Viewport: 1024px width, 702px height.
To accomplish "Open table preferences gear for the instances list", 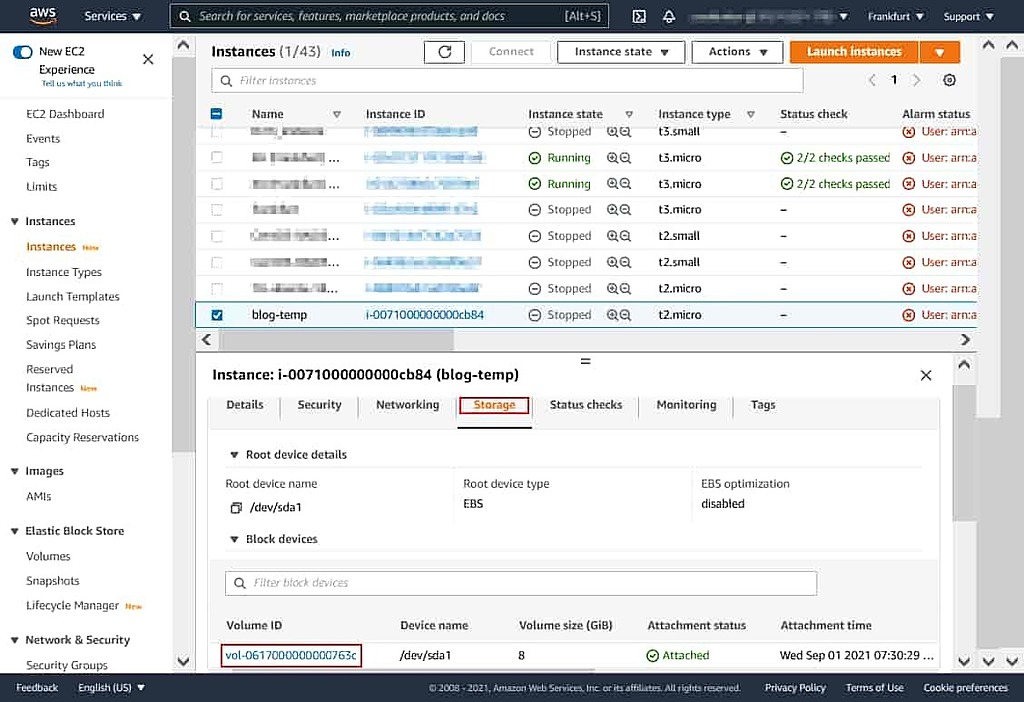I will [948, 80].
